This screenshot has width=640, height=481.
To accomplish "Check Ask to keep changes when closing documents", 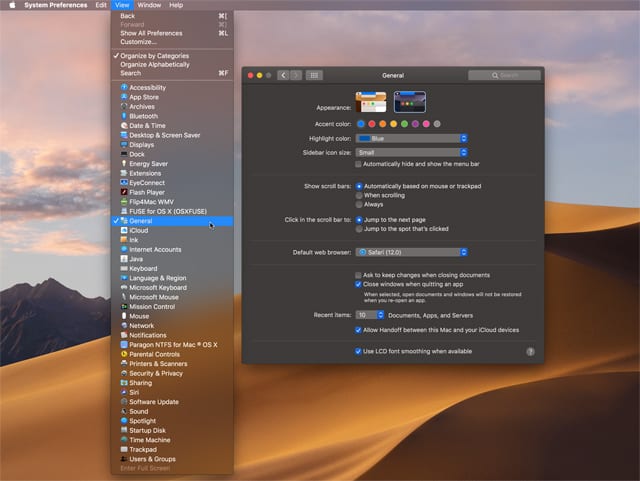I will [x=359, y=275].
